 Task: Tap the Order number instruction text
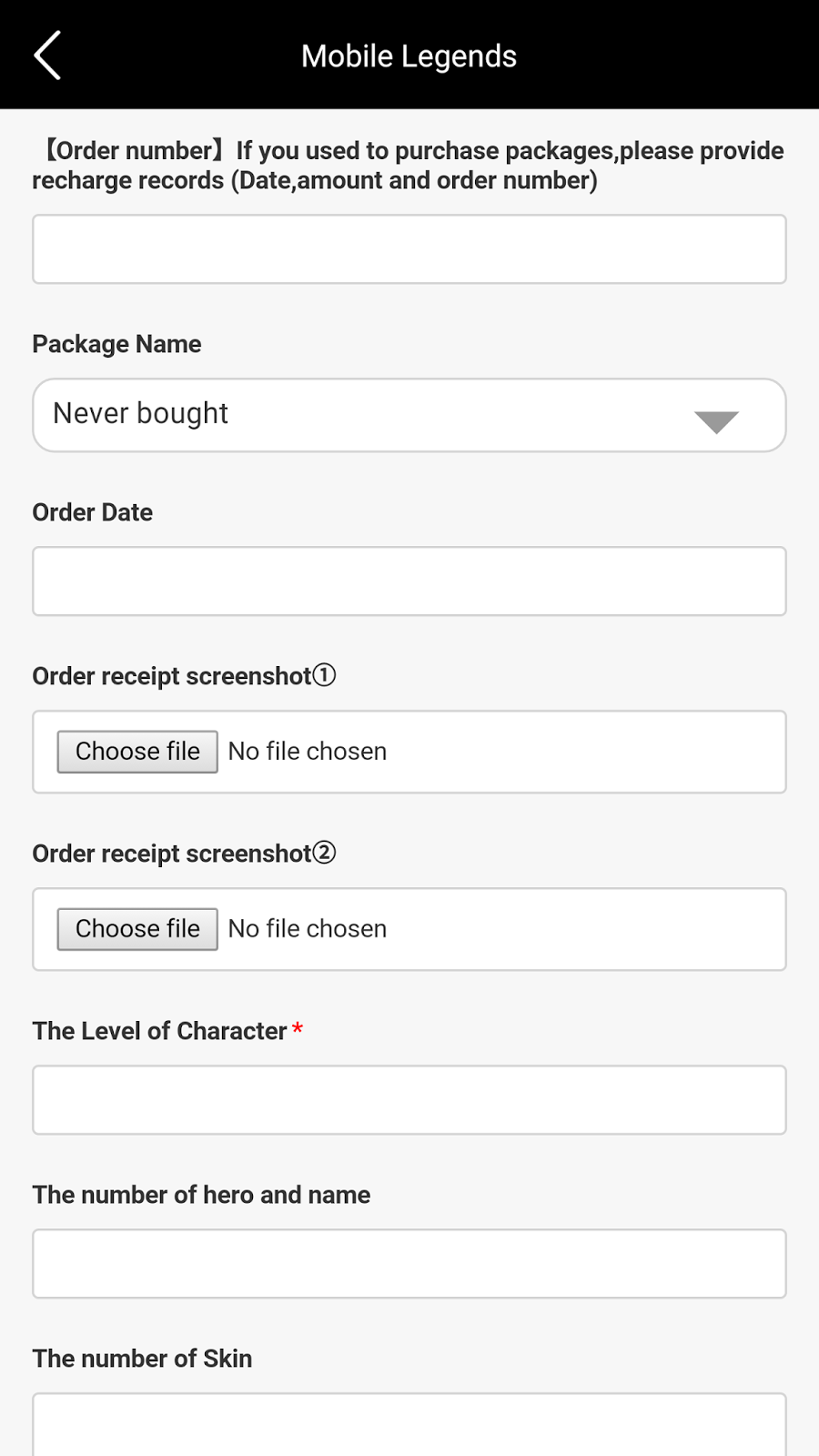409,166
